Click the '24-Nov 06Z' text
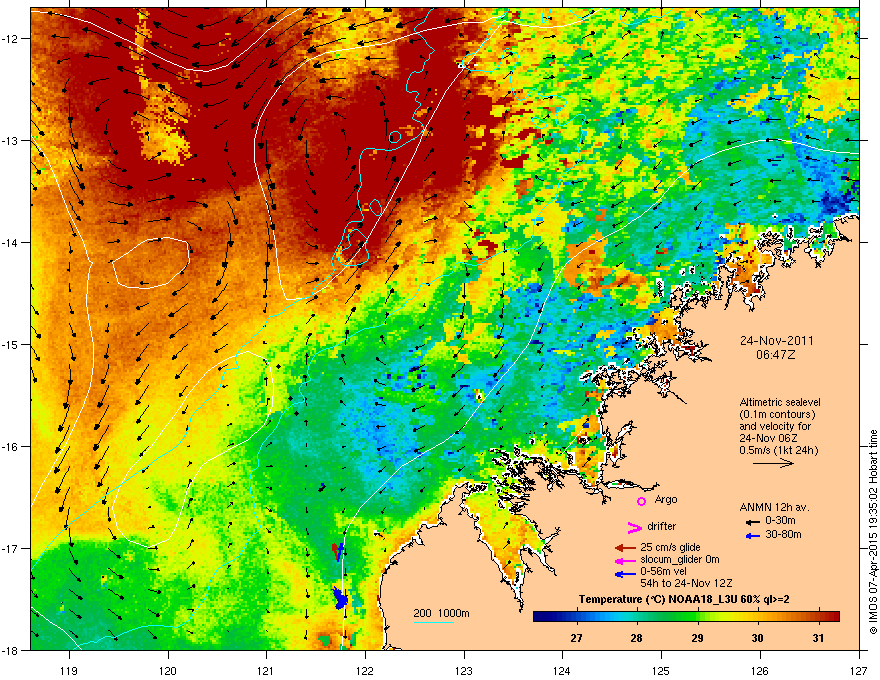The image size is (880, 680). click(x=768, y=438)
